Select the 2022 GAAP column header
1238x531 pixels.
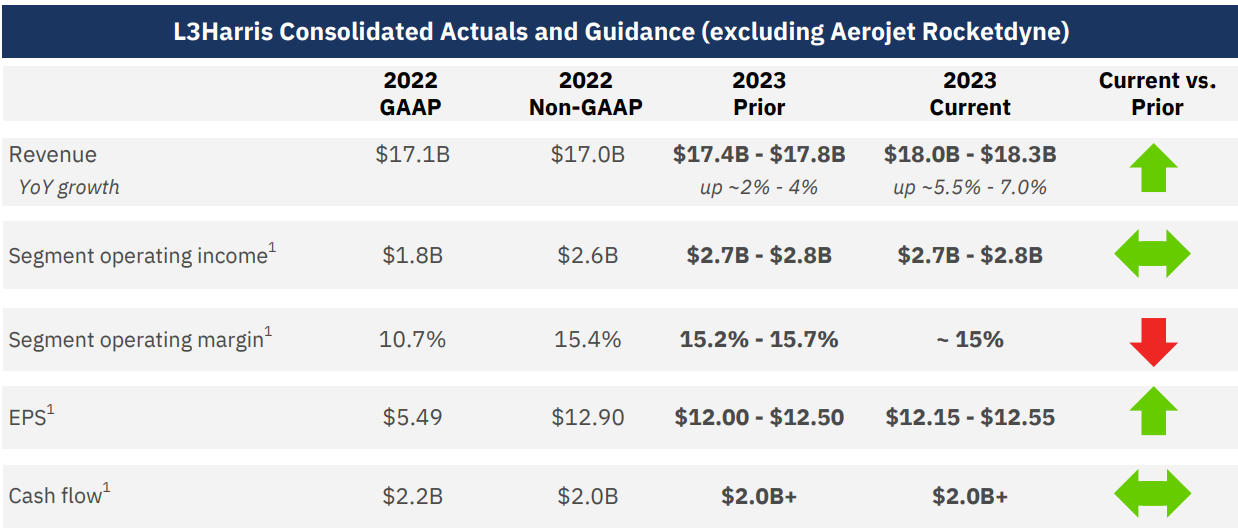point(411,94)
